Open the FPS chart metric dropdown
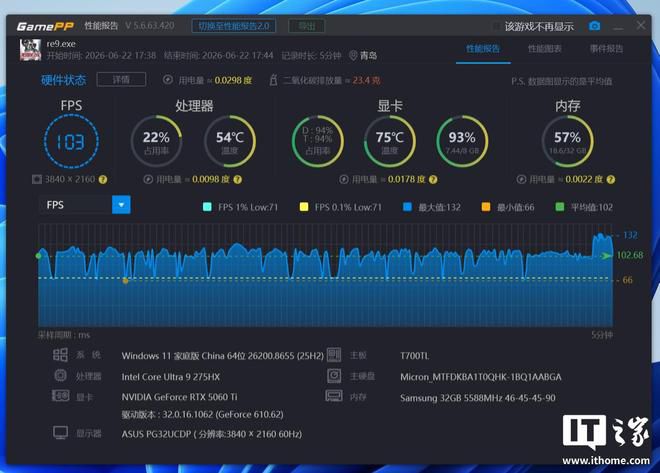Screen dimensions: 660x473 point(121,205)
